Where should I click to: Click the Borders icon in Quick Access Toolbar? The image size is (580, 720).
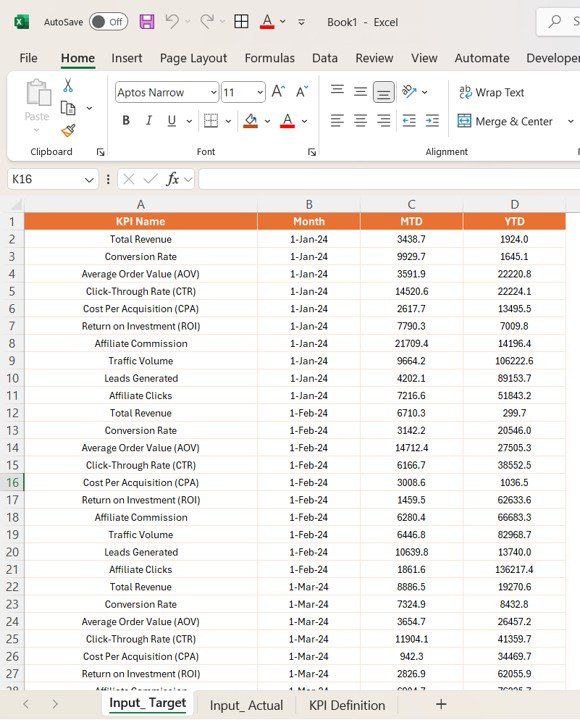point(241,22)
